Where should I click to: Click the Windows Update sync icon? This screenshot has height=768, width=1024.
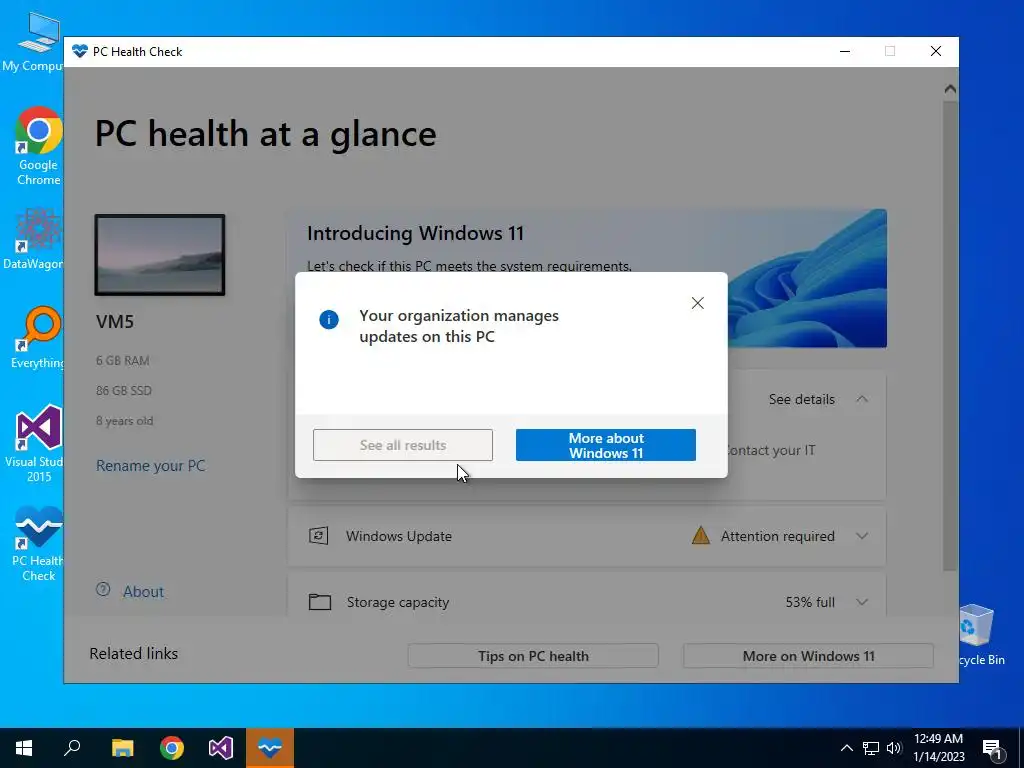pyautogui.click(x=319, y=536)
